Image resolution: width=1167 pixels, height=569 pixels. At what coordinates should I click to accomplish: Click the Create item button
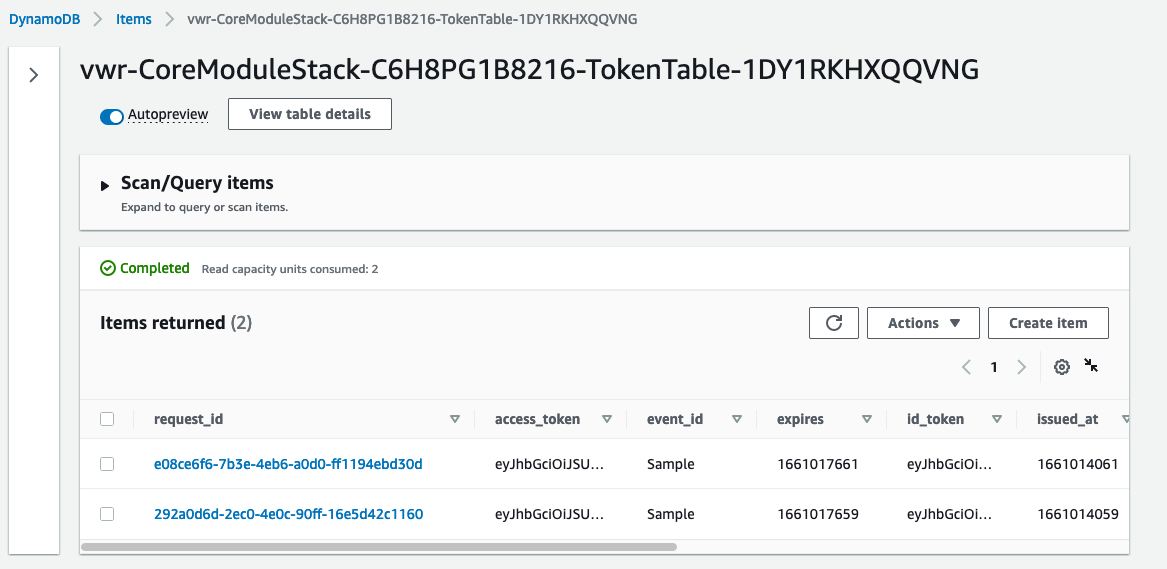(x=1049, y=323)
